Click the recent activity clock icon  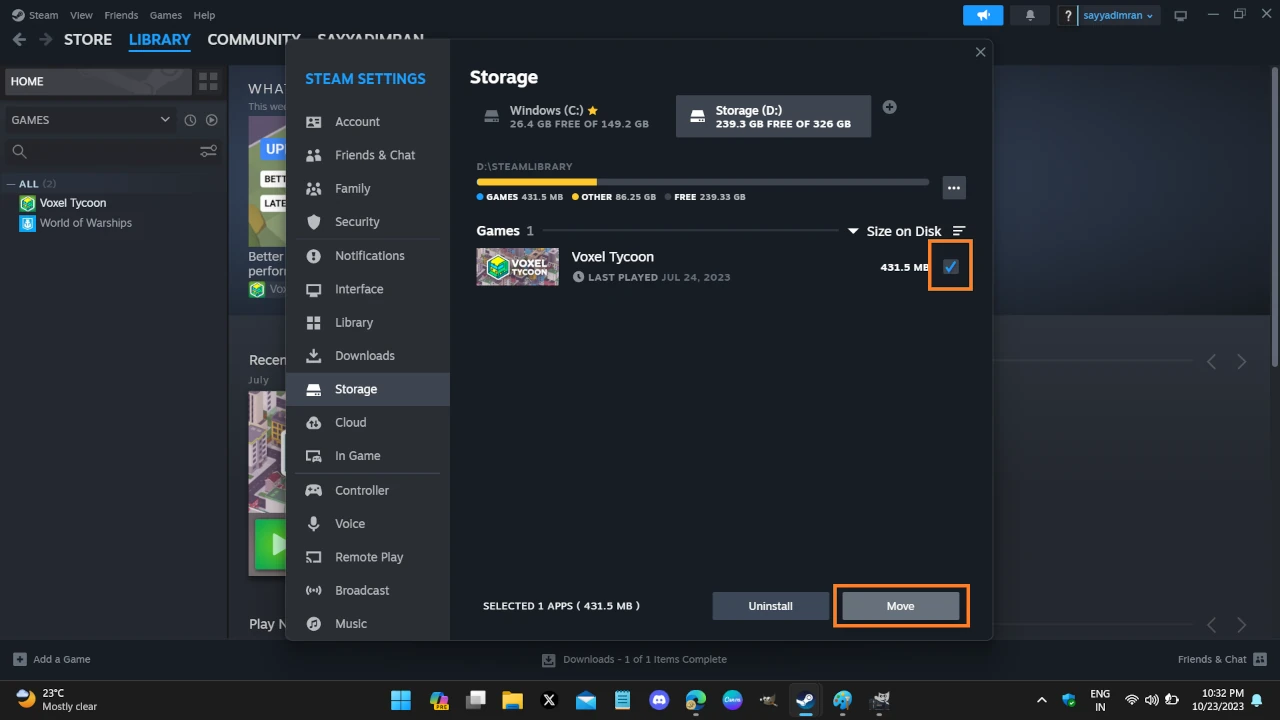[190, 120]
